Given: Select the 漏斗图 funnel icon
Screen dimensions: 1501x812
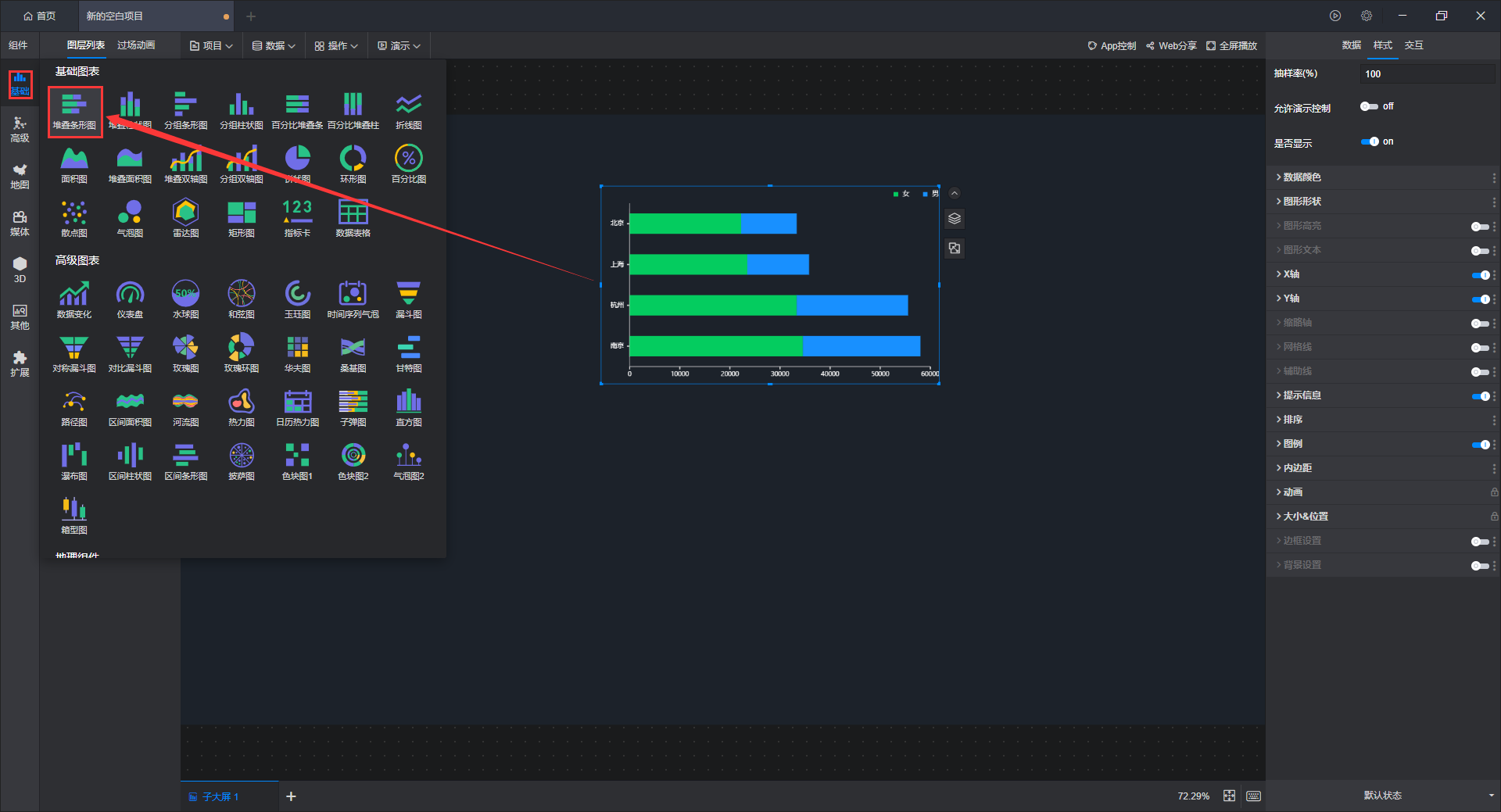Looking at the screenshot, I should click(x=409, y=300).
